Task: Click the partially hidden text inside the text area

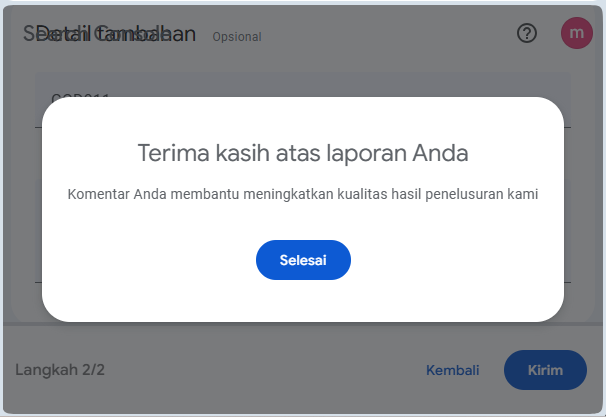Action: coord(80,95)
